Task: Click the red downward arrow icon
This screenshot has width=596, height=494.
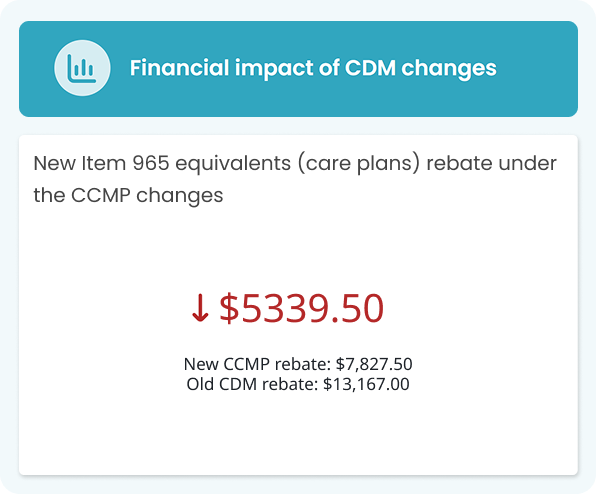Action: pyautogui.click(x=200, y=308)
